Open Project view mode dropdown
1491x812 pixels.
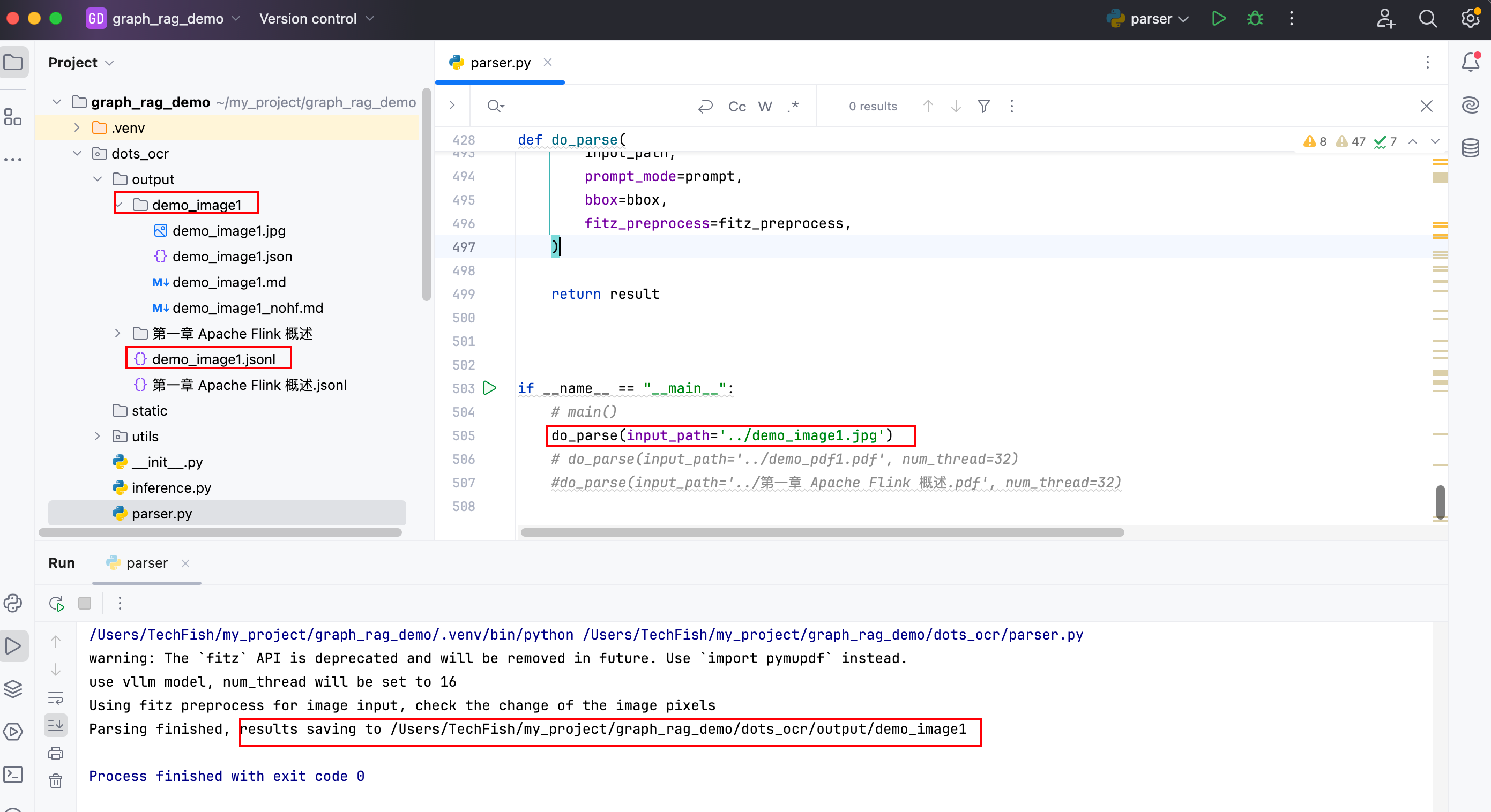pyautogui.click(x=81, y=63)
